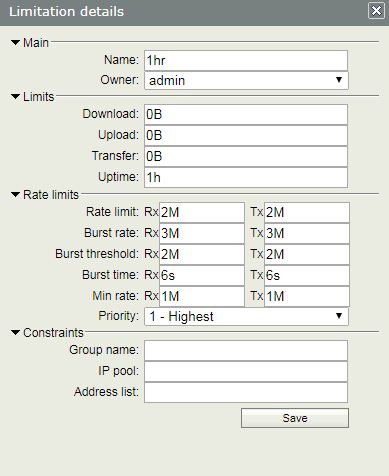Open the Priority dropdown
Screen dimensions: 389x476
point(246,316)
